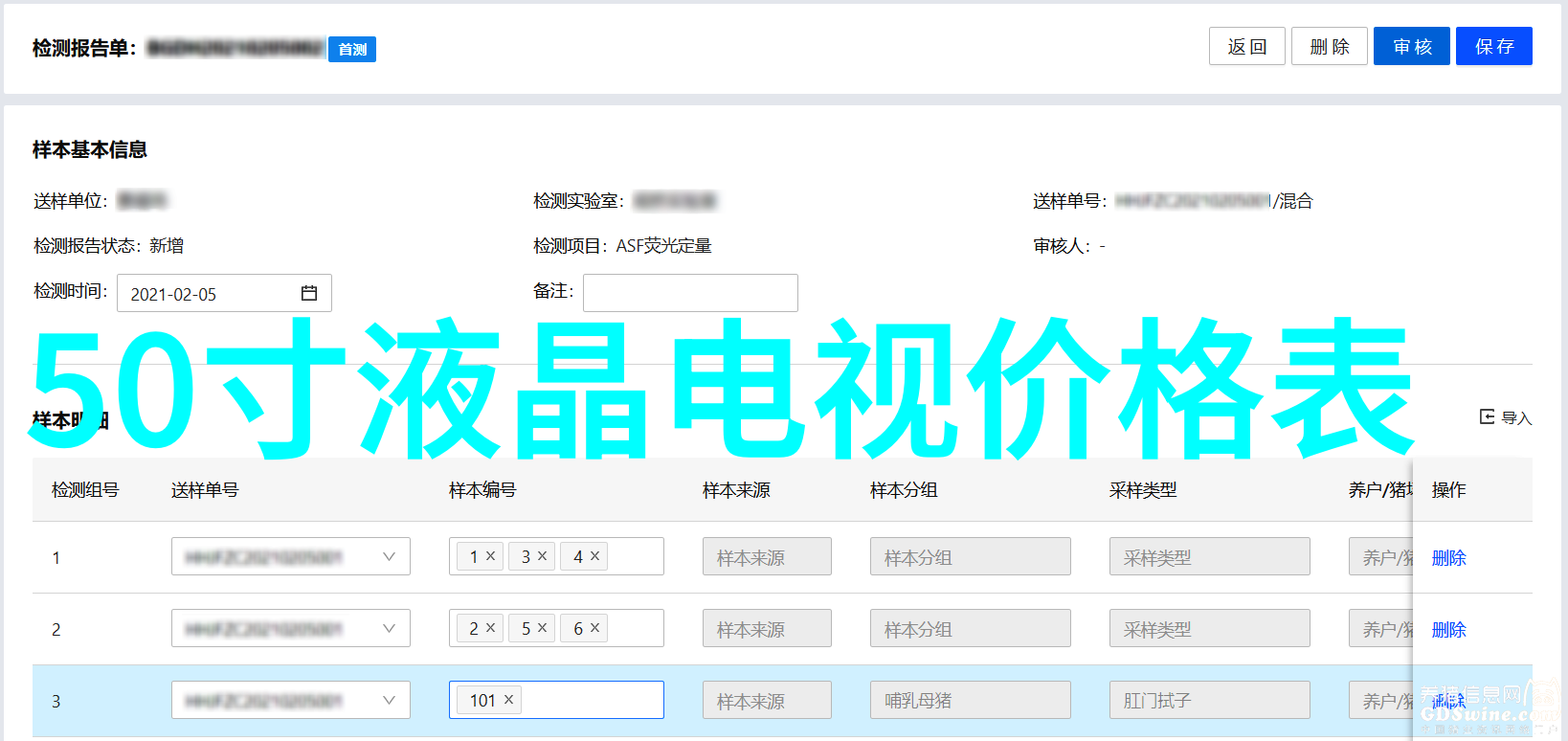This screenshot has width=1568, height=741.
Task: Remove sample tag 1 in row 1
Action: [x=490, y=555]
